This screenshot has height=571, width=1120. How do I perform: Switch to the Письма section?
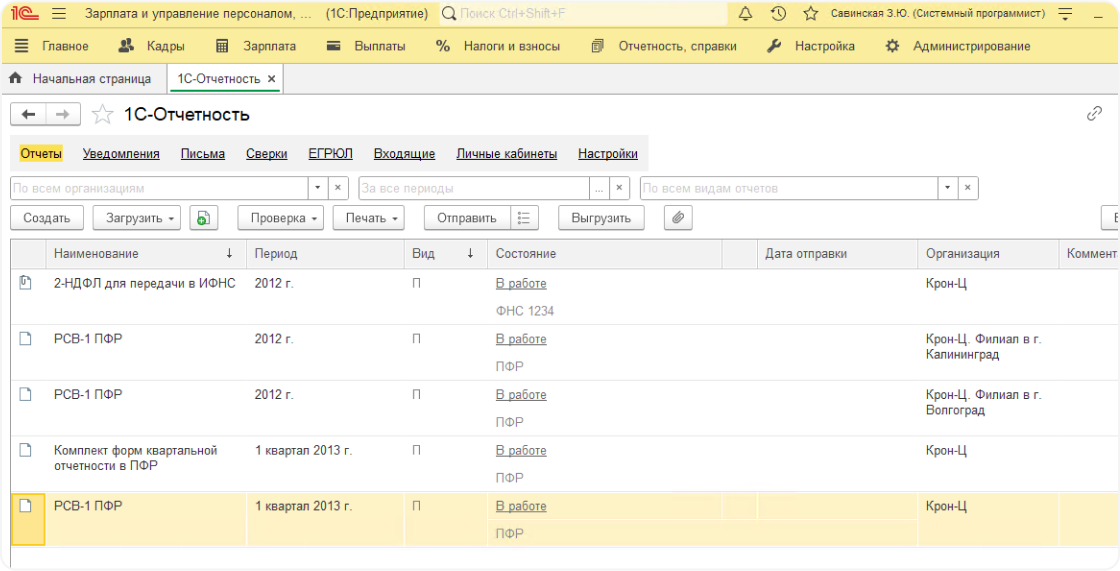203,154
